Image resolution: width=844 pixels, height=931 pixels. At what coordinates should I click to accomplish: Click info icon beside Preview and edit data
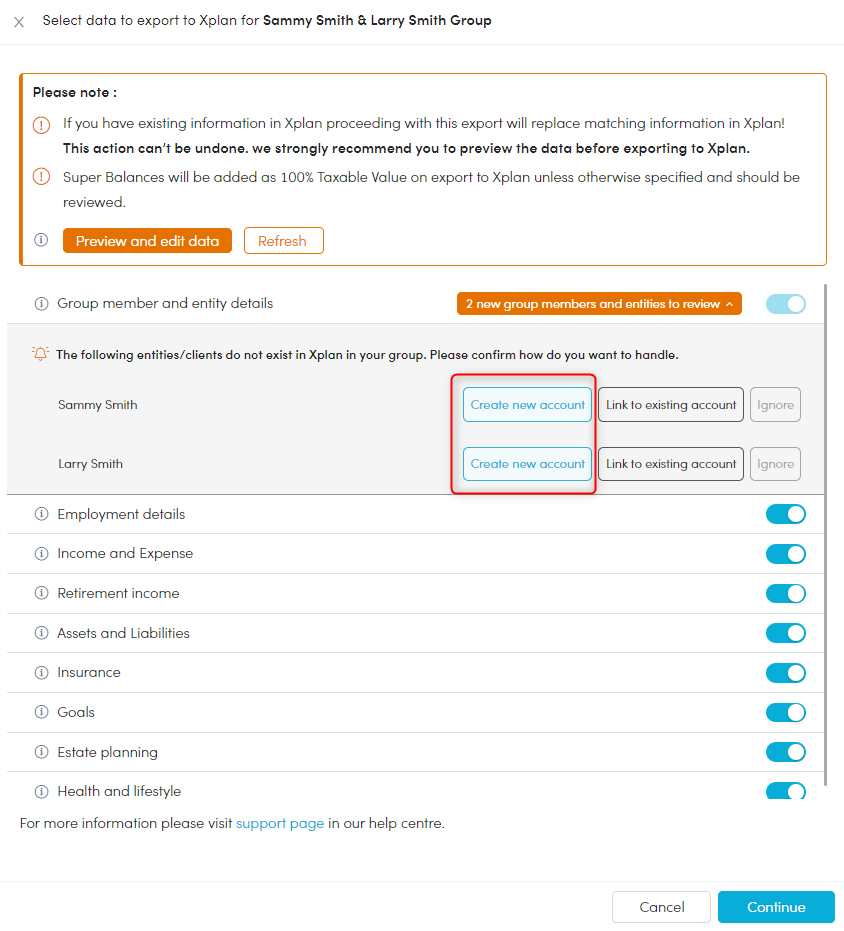(x=41, y=241)
